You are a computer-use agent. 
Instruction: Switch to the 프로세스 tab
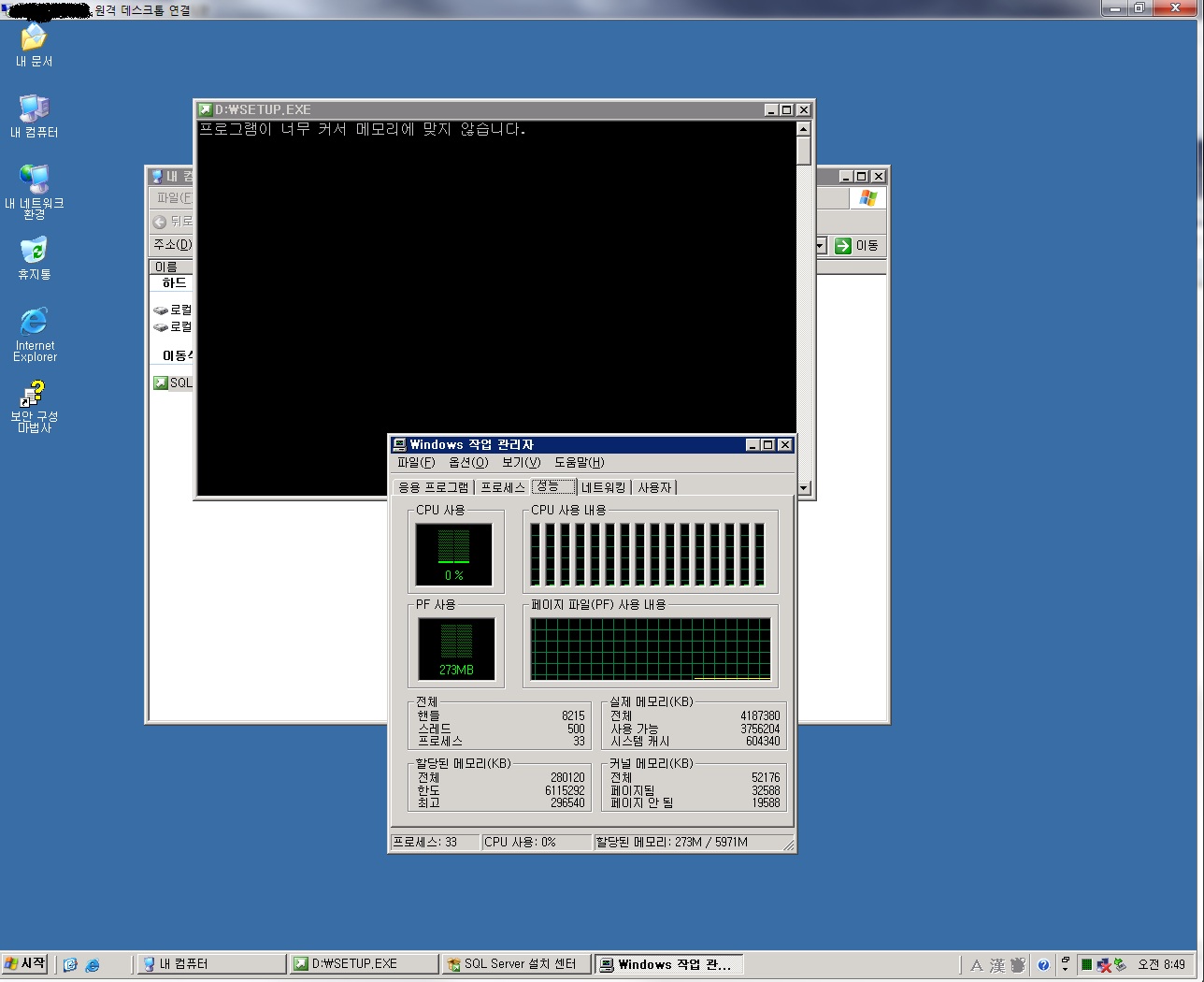coord(503,487)
